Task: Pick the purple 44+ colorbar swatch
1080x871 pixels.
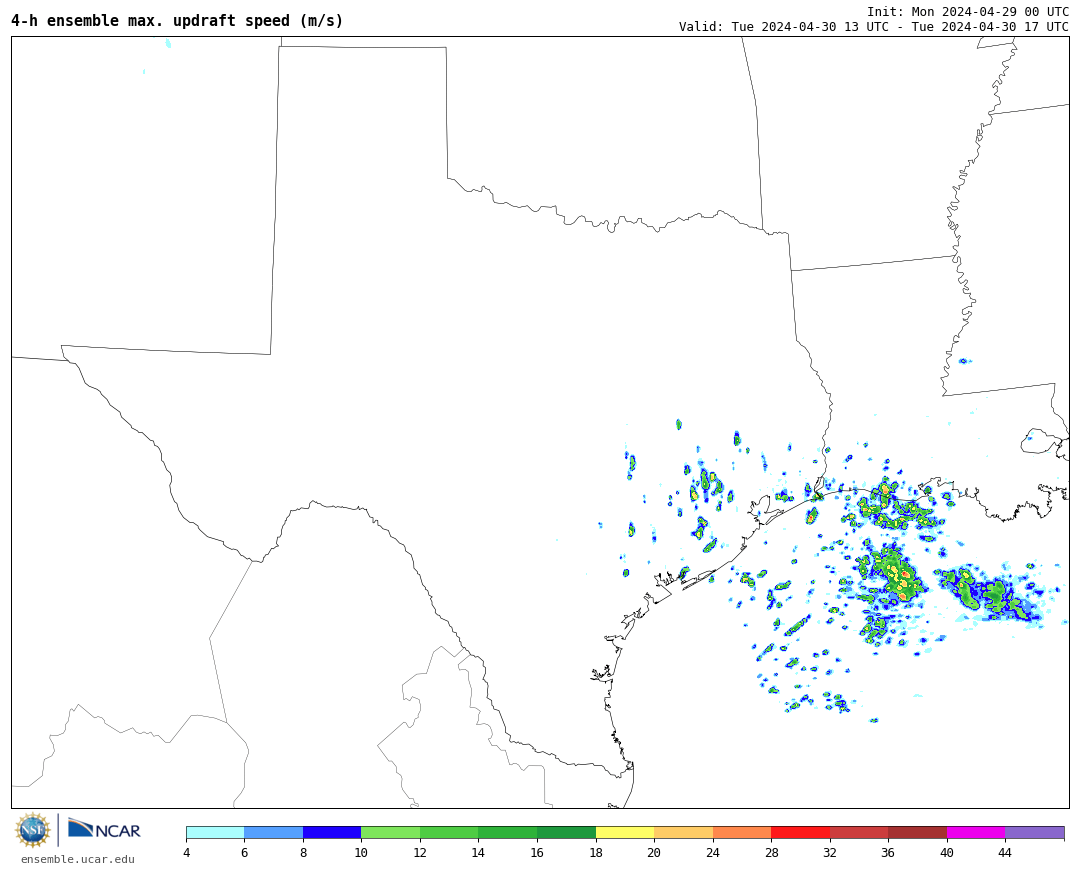Action: point(1035,832)
